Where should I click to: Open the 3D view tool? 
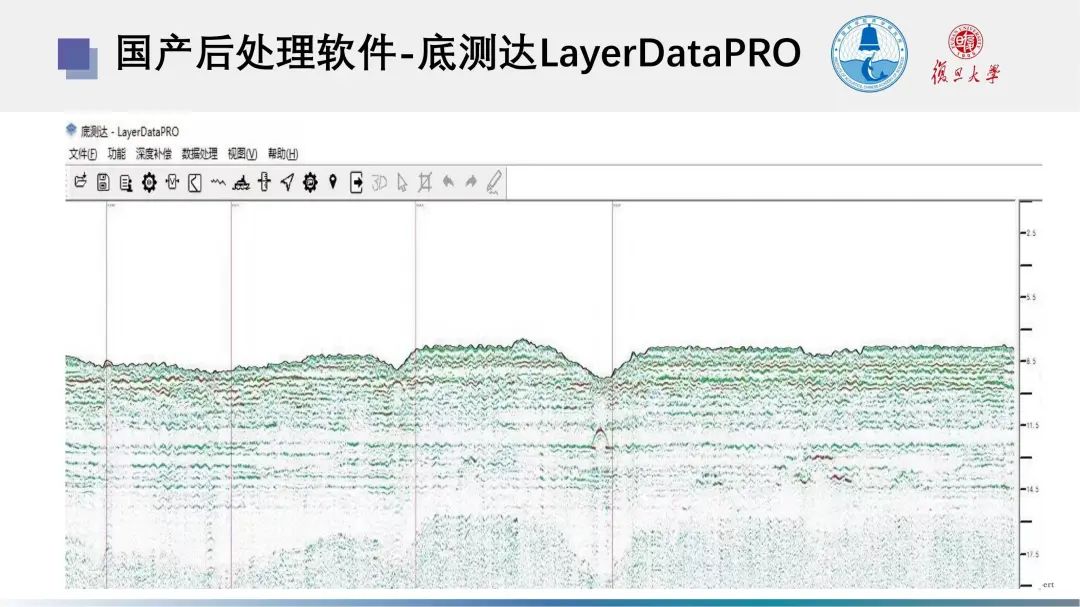[379, 182]
